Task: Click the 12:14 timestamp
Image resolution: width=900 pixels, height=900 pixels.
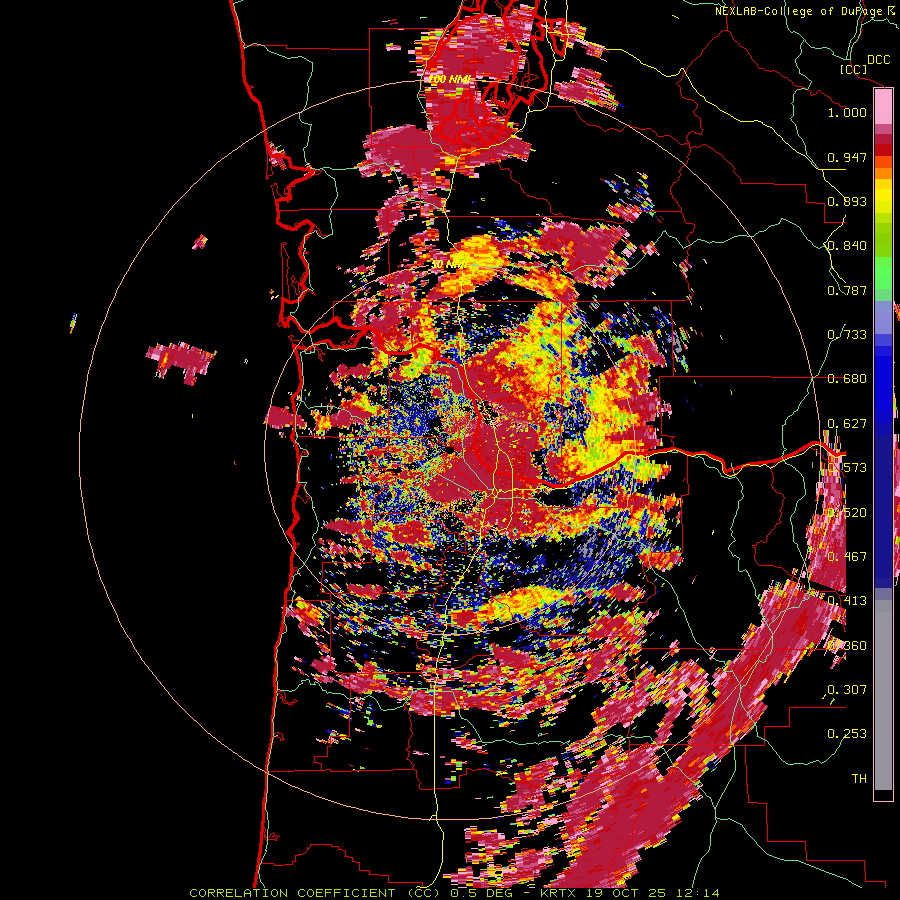Action: [x=697, y=893]
